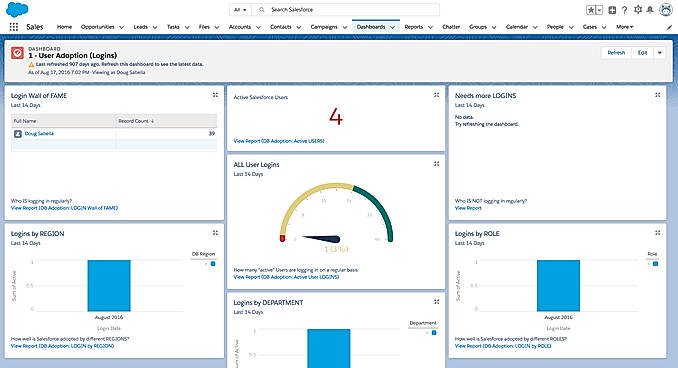Switch to the Contacts tab
Viewport: 678px width, 368px height.
(x=281, y=27)
